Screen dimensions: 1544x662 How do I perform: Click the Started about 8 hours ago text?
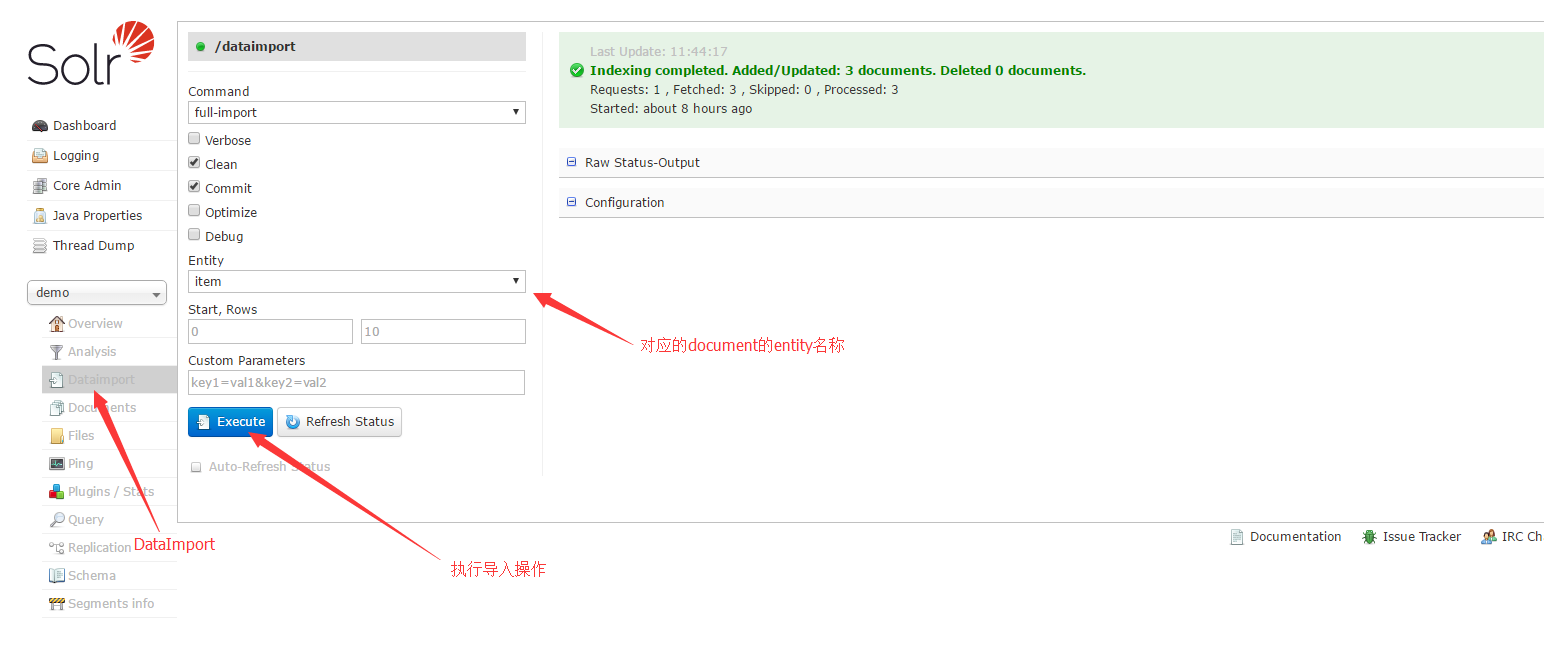point(671,109)
